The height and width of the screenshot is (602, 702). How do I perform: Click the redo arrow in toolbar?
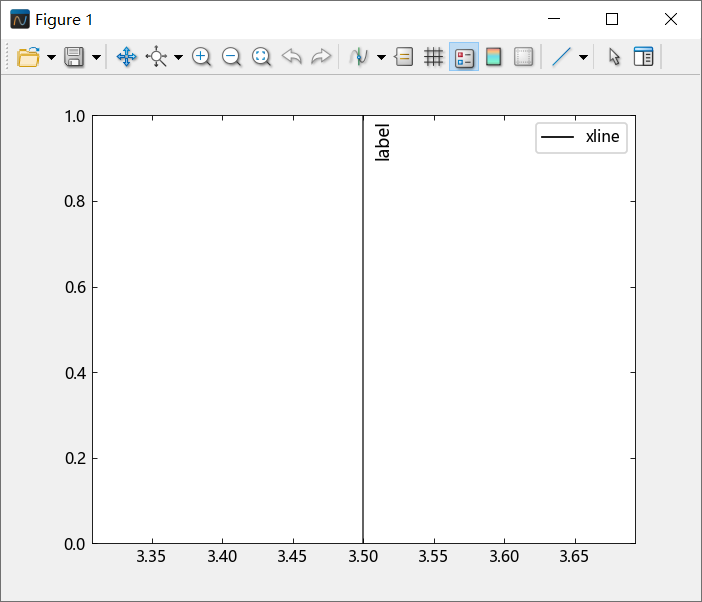pyautogui.click(x=321, y=57)
